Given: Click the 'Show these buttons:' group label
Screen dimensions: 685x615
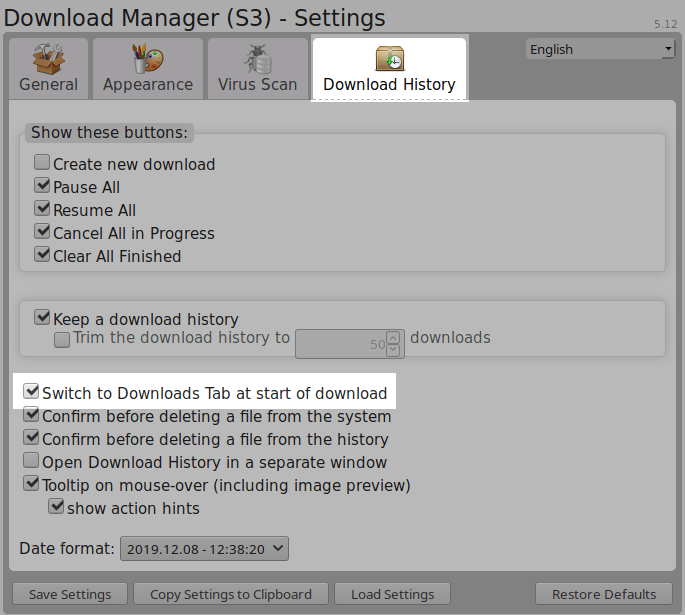Looking at the screenshot, I should coord(109,132).
